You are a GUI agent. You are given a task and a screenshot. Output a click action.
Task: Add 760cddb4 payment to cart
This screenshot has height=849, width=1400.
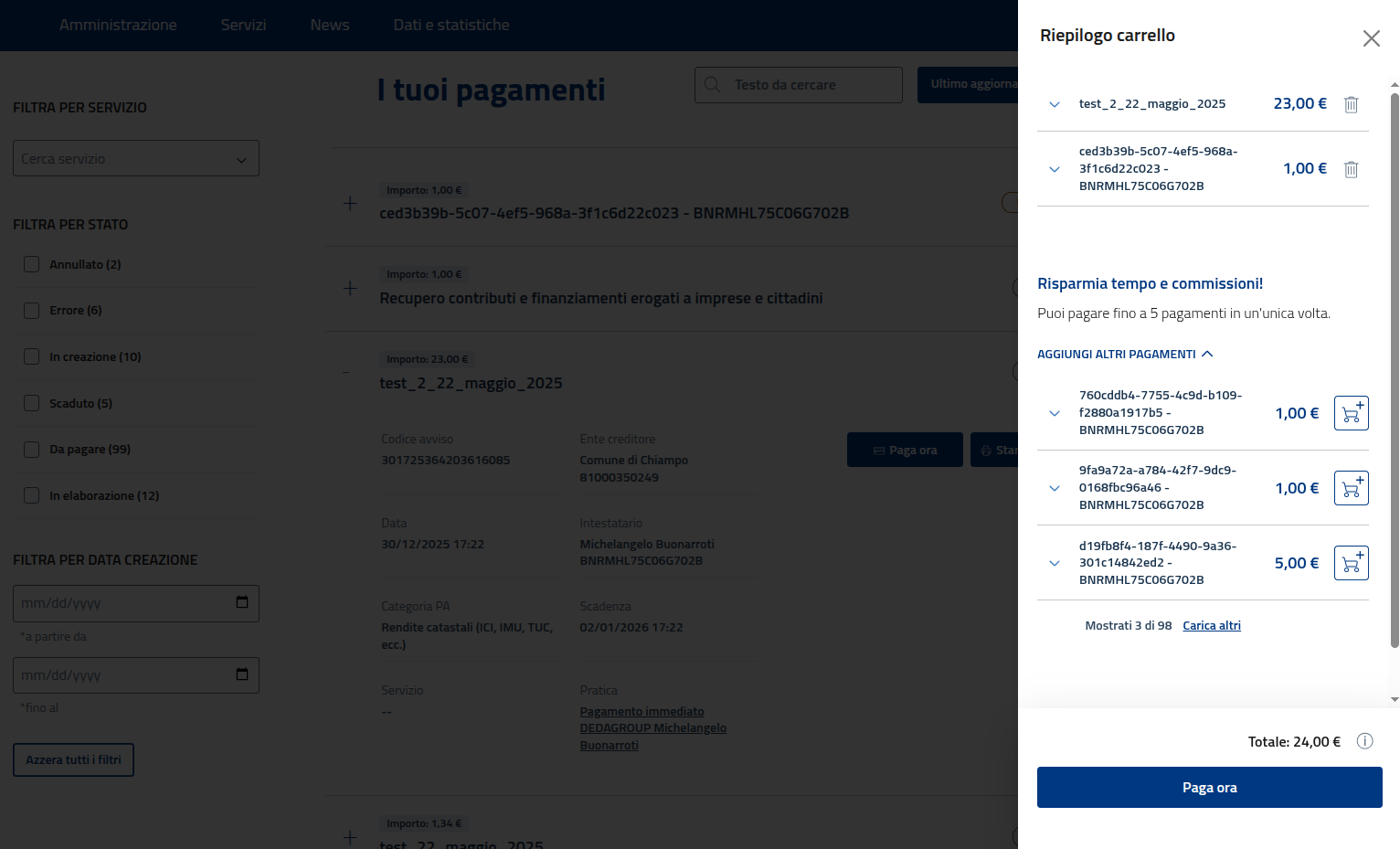(x=1351, y=413)
